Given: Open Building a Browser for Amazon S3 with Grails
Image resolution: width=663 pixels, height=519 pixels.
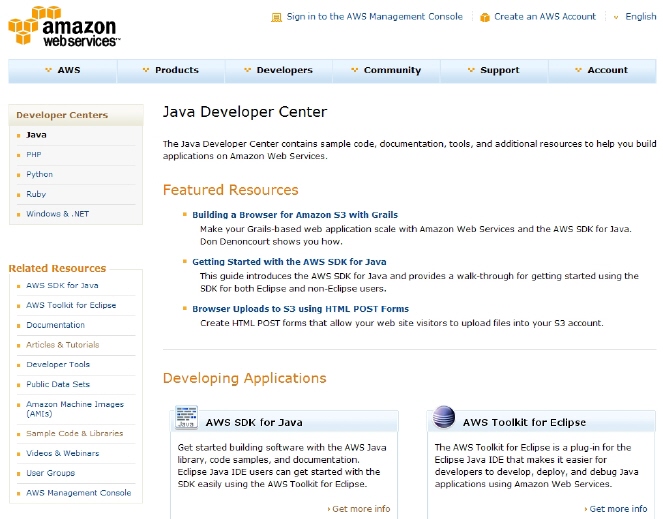Looking at the screenshot, I should (x=295, y=215).
